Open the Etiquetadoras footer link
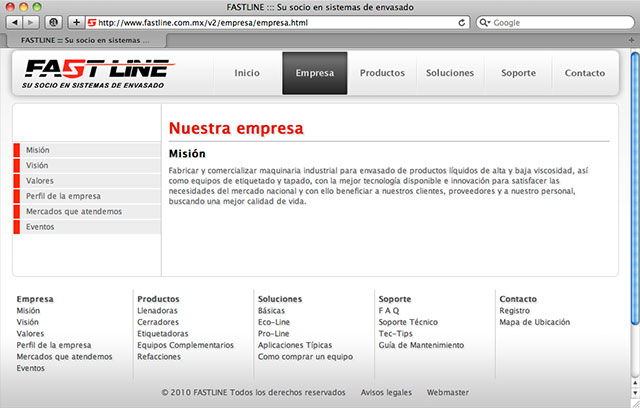 pyautogui.click(x=163, y=334)
